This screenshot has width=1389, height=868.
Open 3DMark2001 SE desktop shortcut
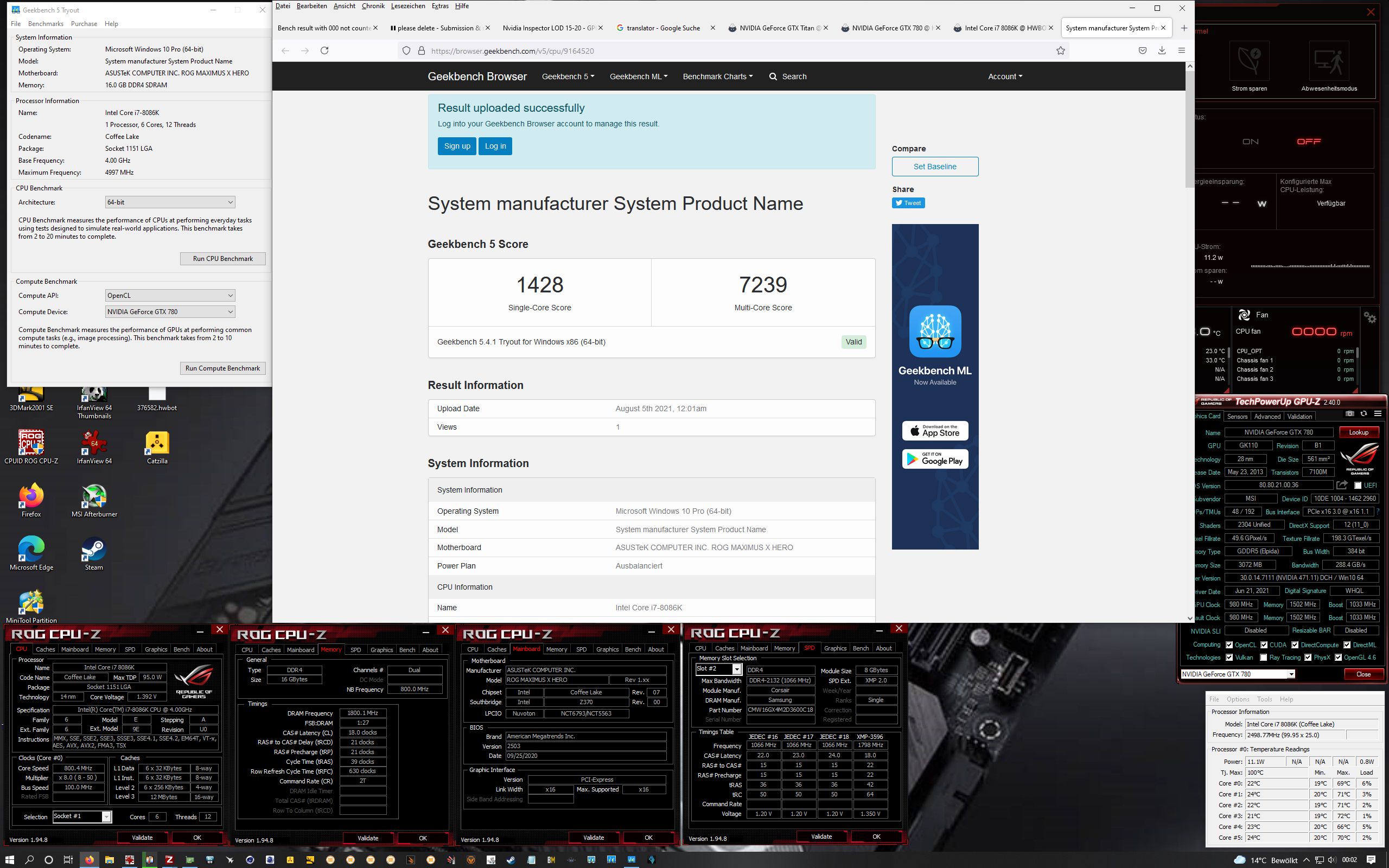(31, 400)
